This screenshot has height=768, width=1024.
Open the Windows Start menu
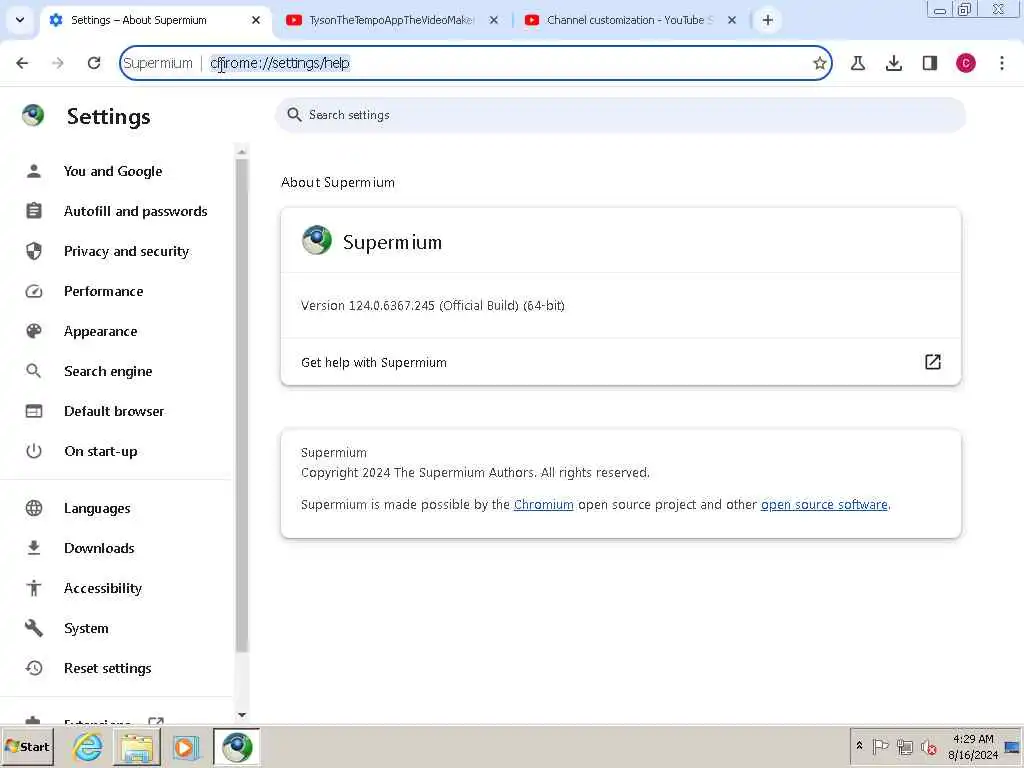click(x=27, y=747)
